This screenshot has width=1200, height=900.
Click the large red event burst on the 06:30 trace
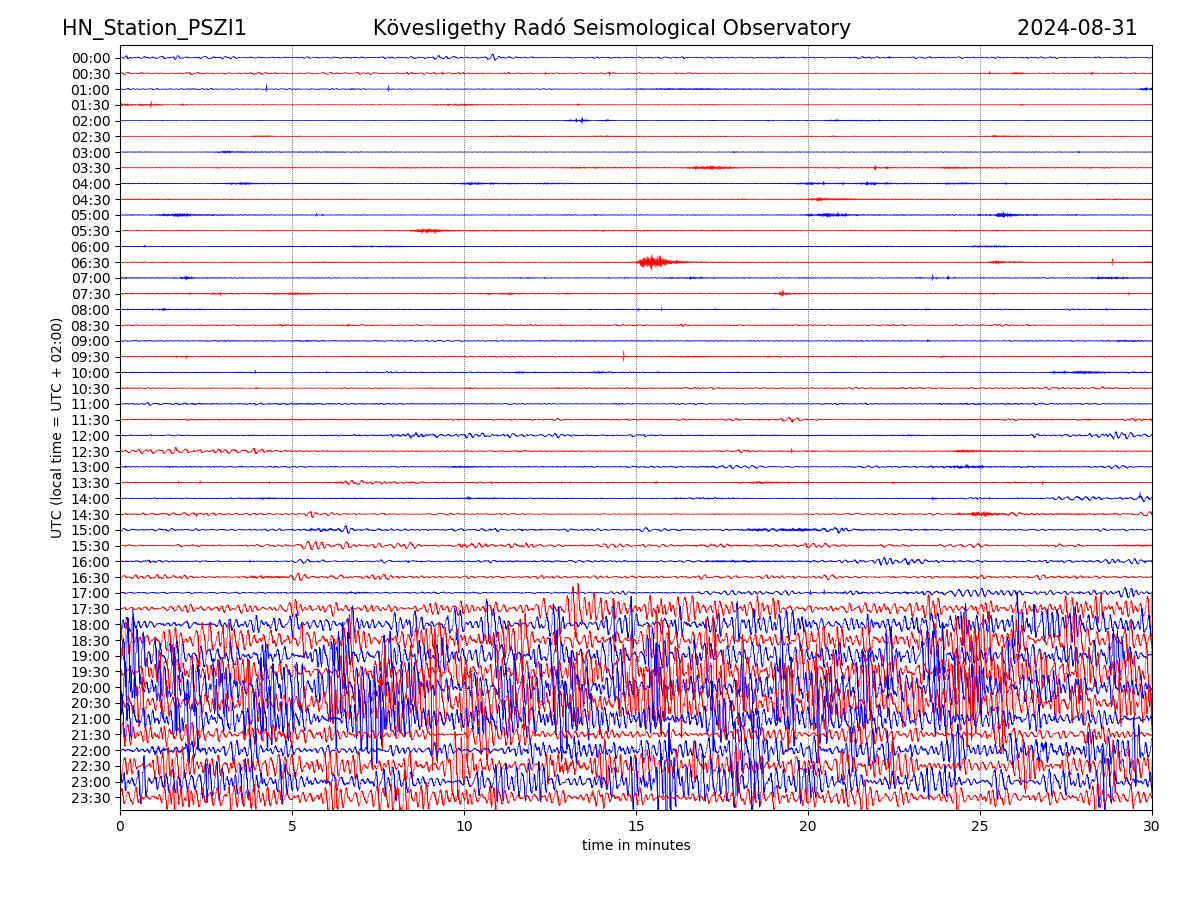tap(653, 262)
